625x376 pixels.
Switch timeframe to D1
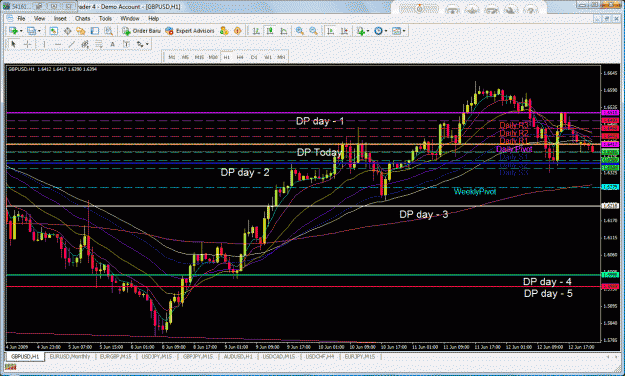254,57
